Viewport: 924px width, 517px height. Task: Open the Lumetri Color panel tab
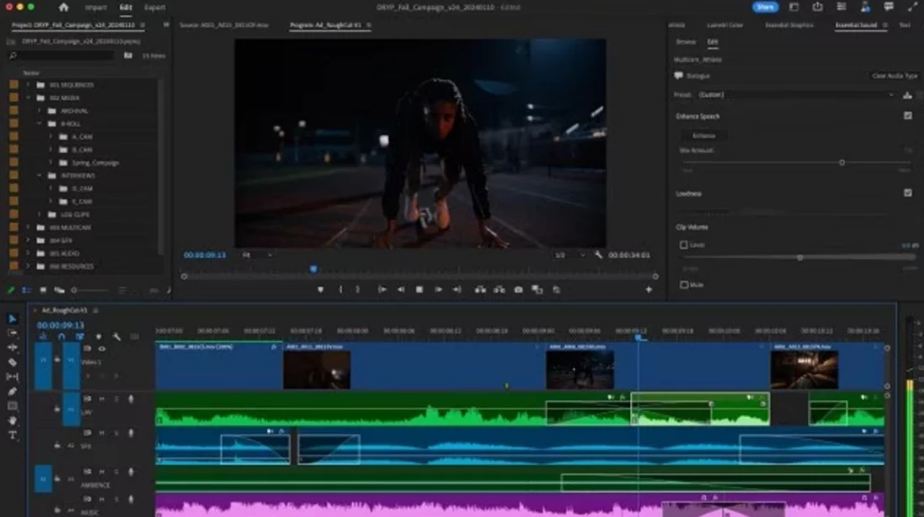(725, 25)
